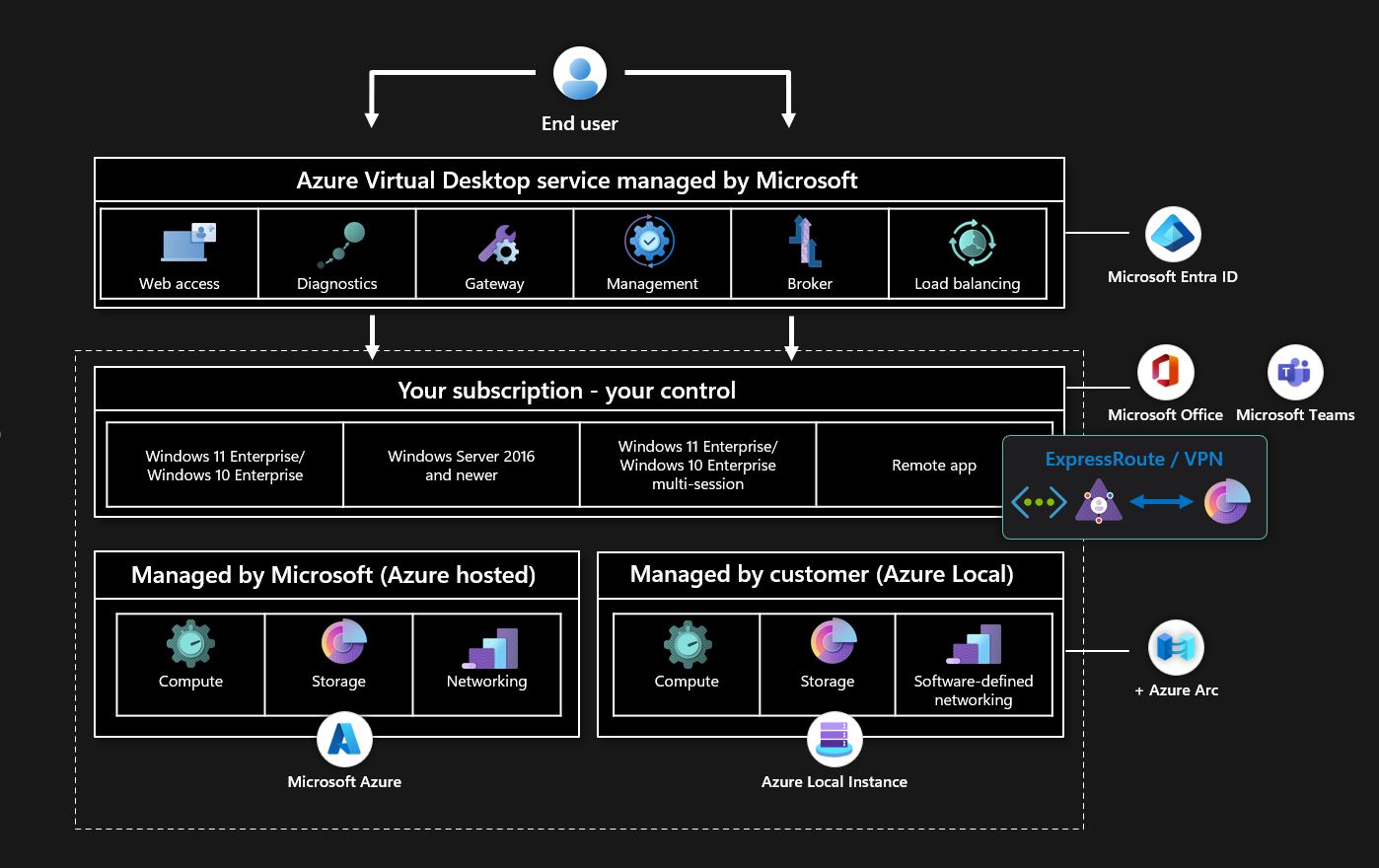Click the Microsoft Azure label

[x=344, y=781]
